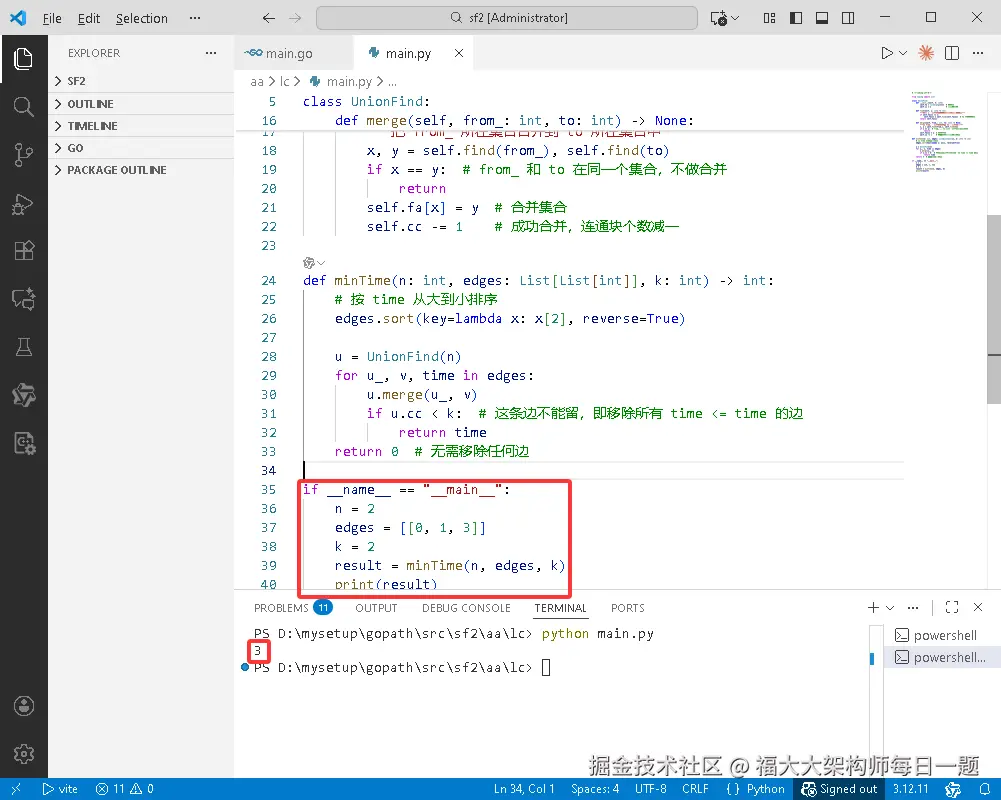
Task: Click the code minimap preview
Action: [945, 131]
